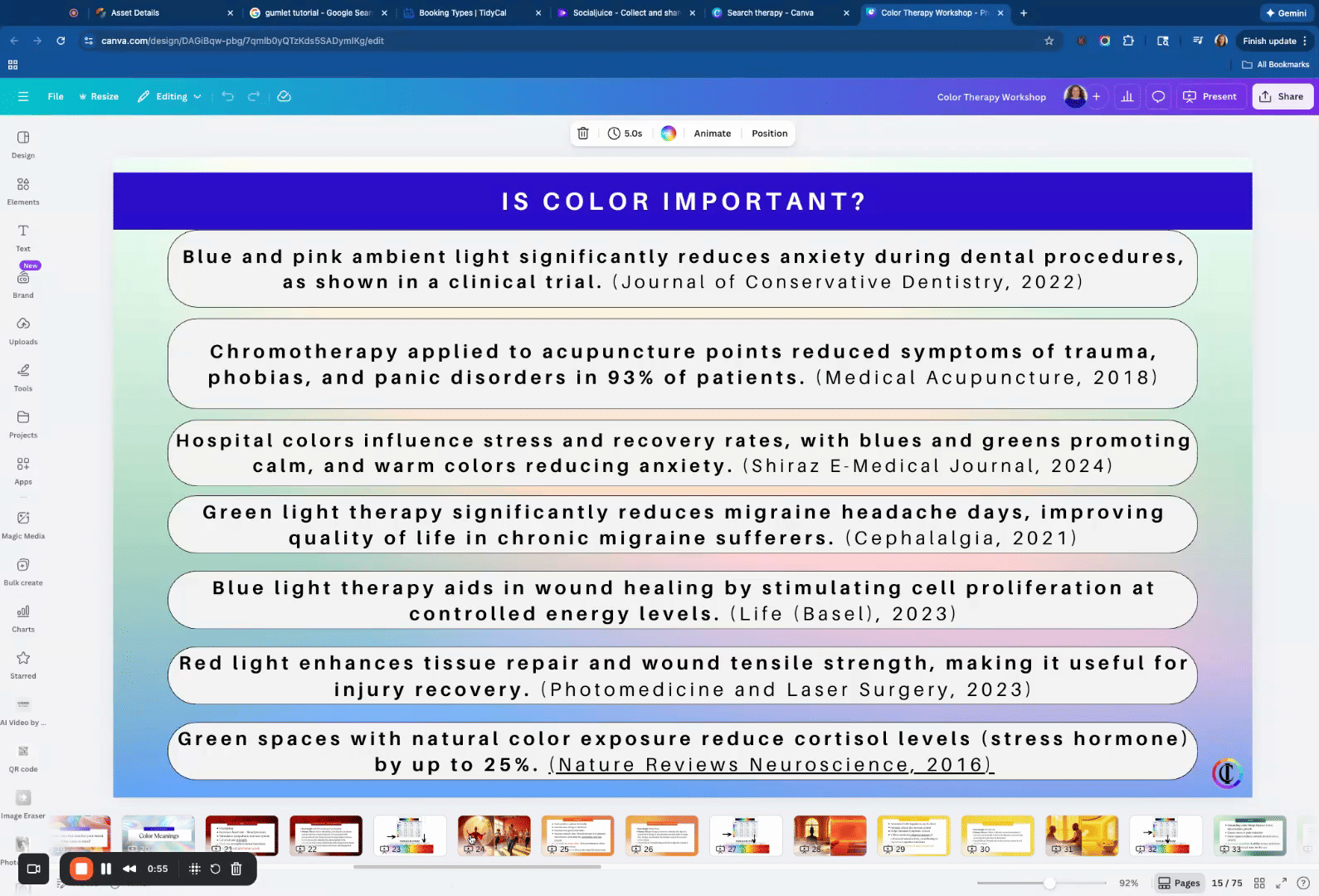Click the Animate button
Image resolution: width=1319 pixels, height=896 pixels.
[x=712, y=134]
